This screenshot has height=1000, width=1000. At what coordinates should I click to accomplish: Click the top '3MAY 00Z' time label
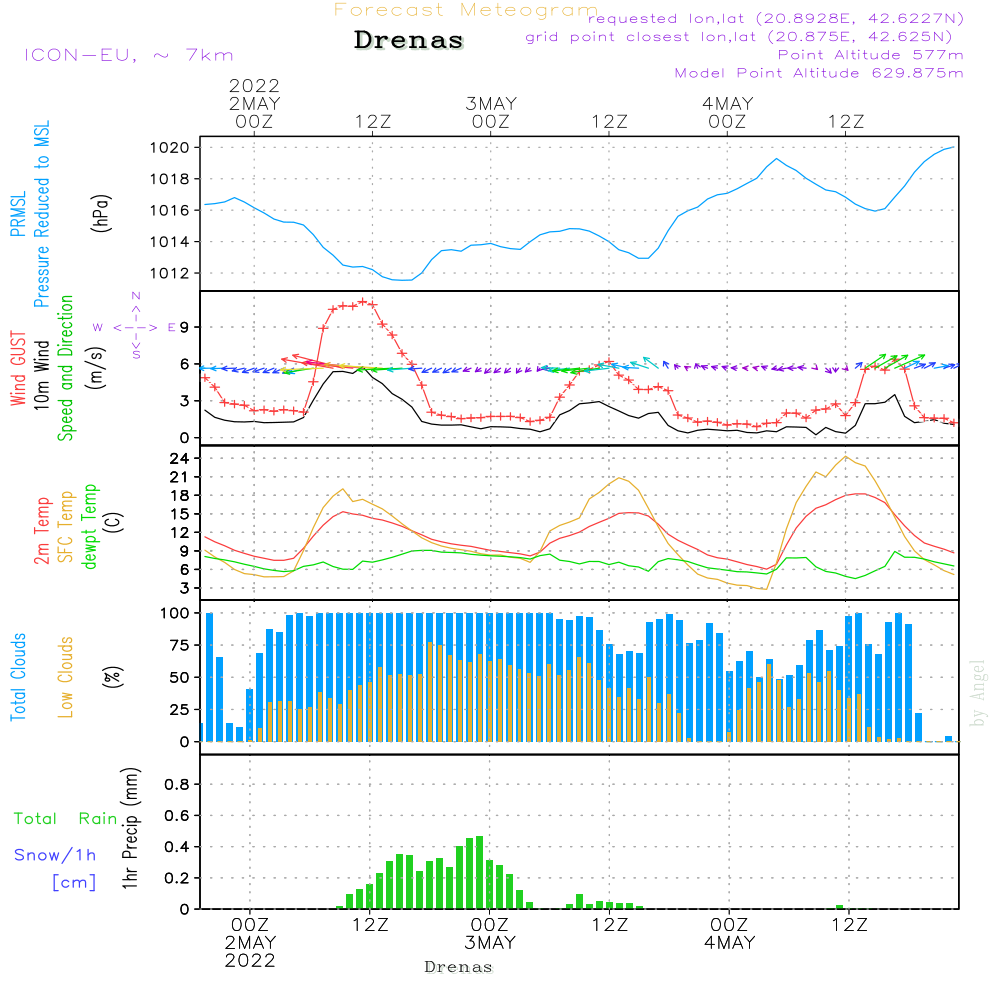(x=490, y=113)
